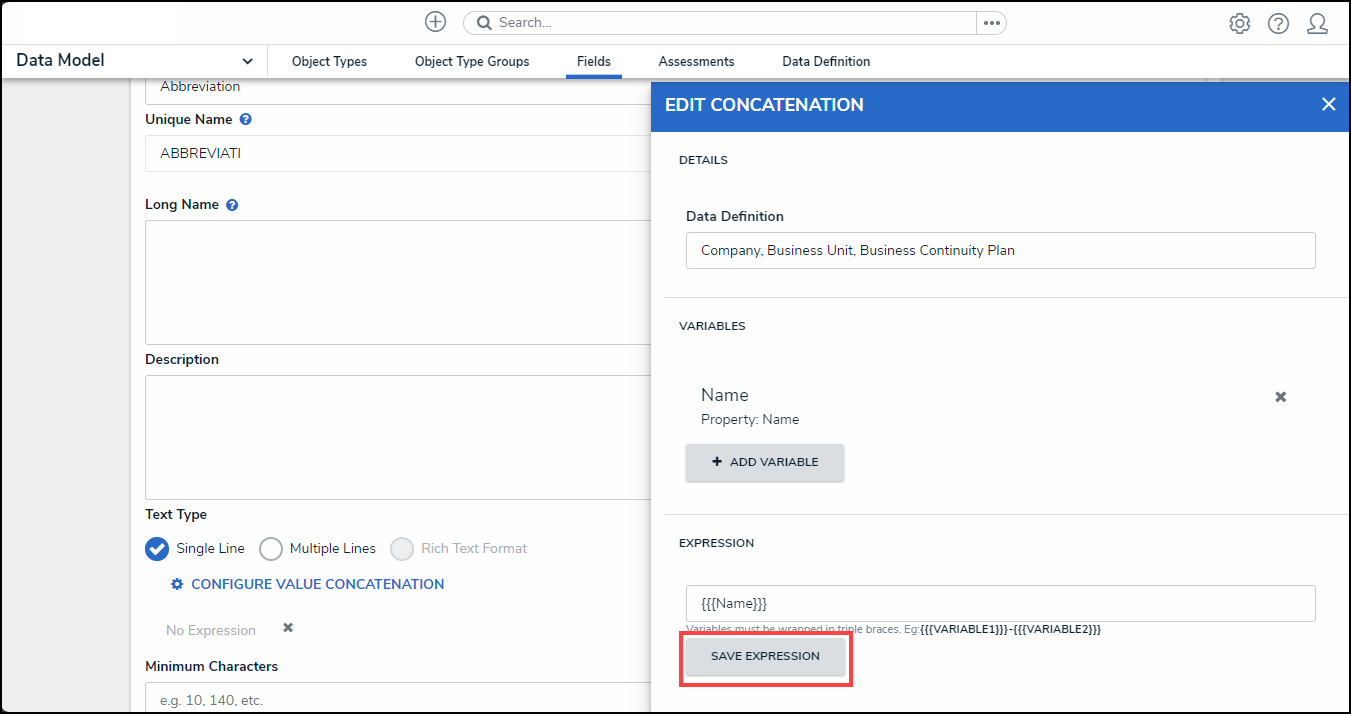This screenshot has height=714, width=1351.
Task: Switch to the Assessments tab
Action: 696,62
